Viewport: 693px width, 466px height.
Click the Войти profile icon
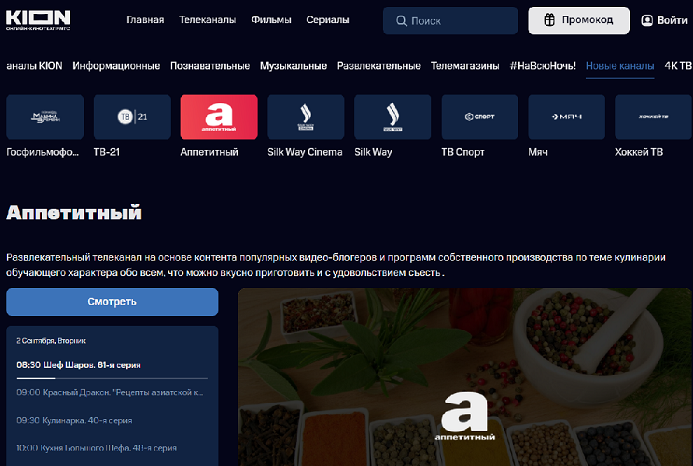pos(647,20)
